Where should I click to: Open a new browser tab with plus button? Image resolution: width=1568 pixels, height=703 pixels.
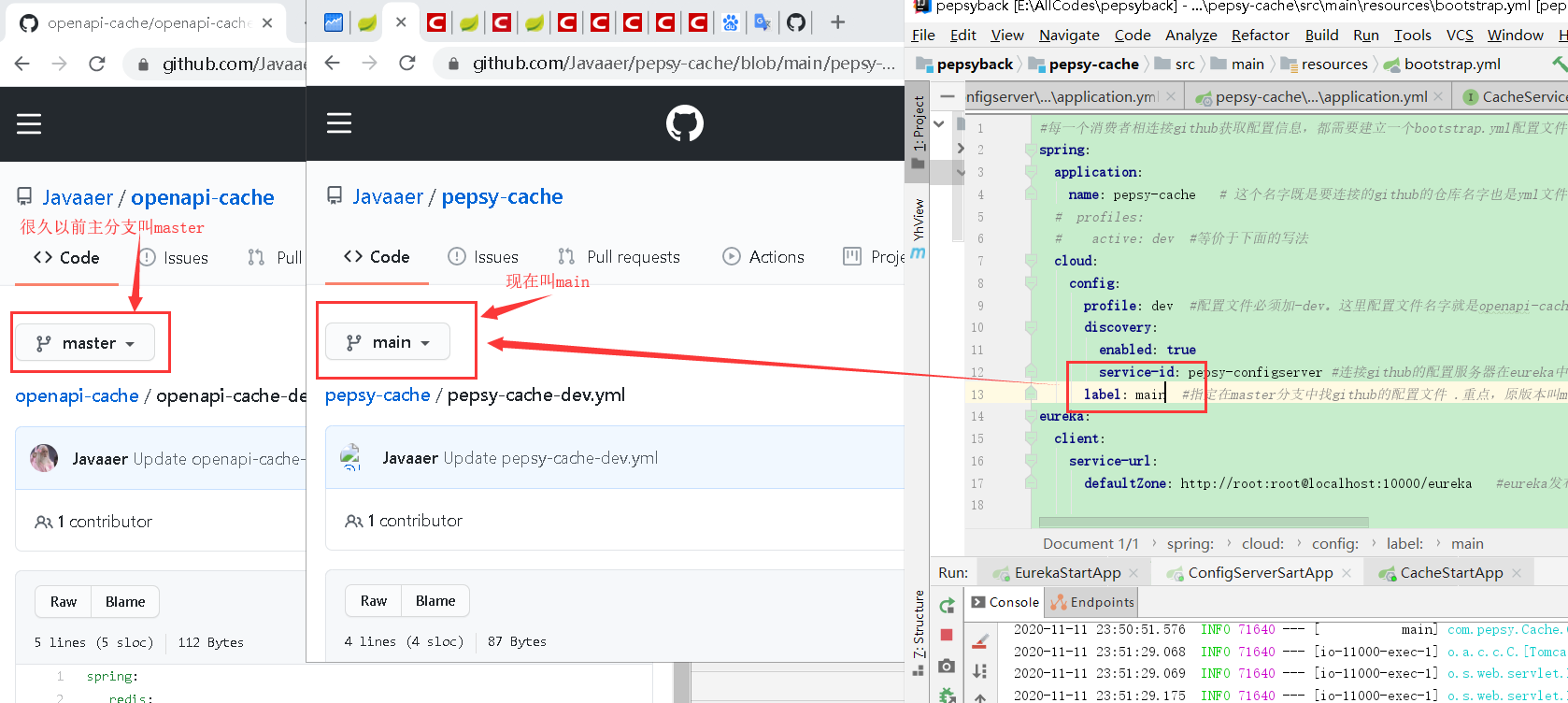point(837,22)
